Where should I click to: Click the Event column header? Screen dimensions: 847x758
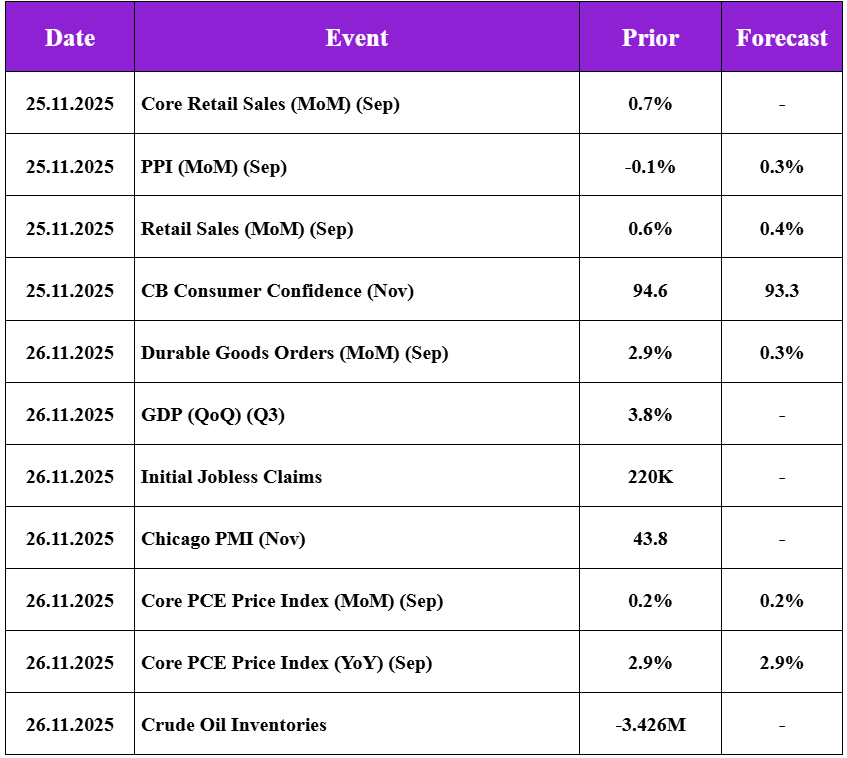pyautogui.click(x=357, y=37)
